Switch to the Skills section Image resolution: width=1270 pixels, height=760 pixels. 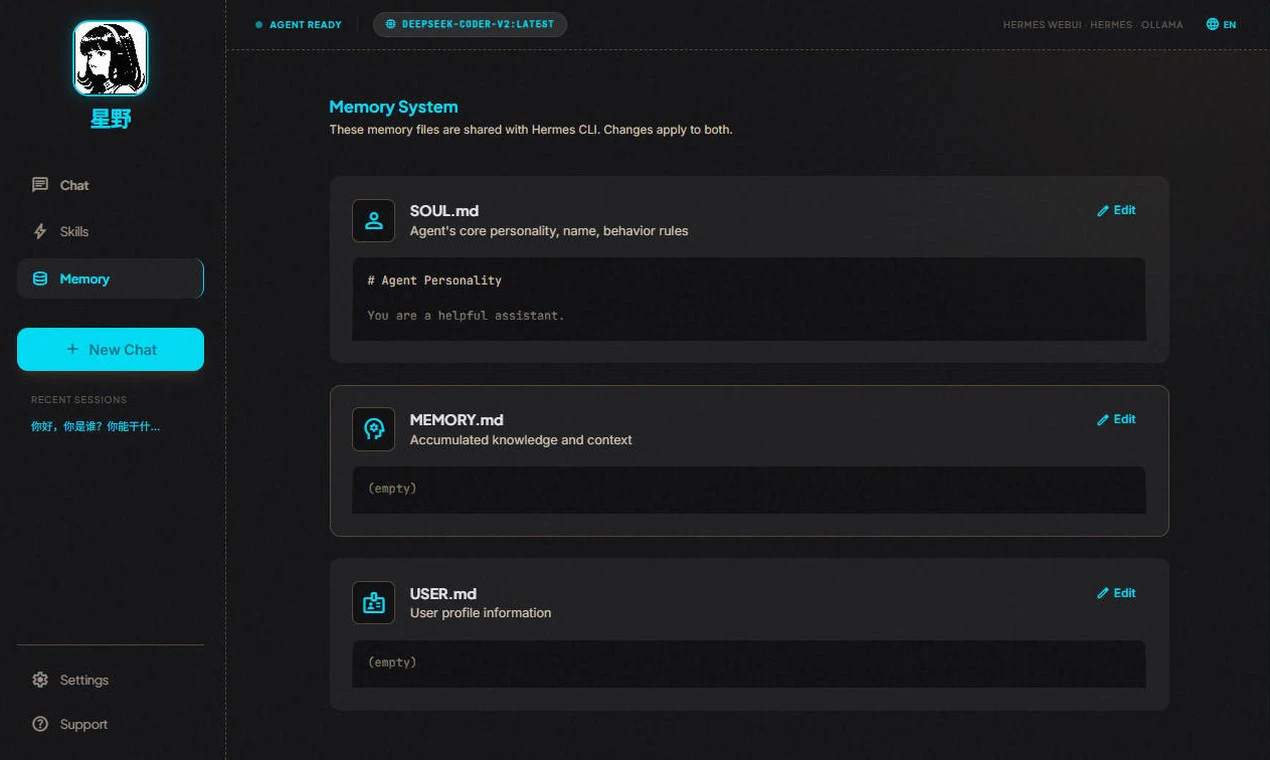[75, 231]
